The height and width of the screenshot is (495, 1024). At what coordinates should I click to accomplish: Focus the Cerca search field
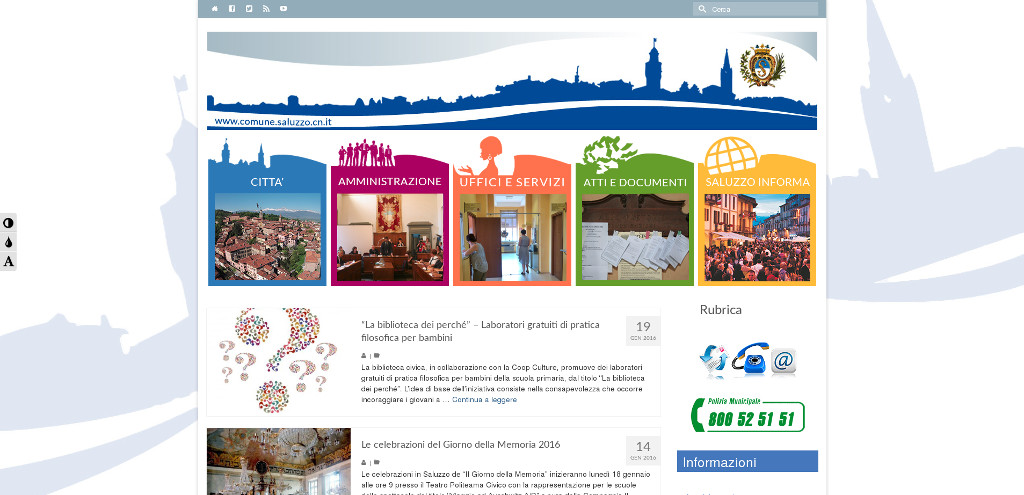755,9
